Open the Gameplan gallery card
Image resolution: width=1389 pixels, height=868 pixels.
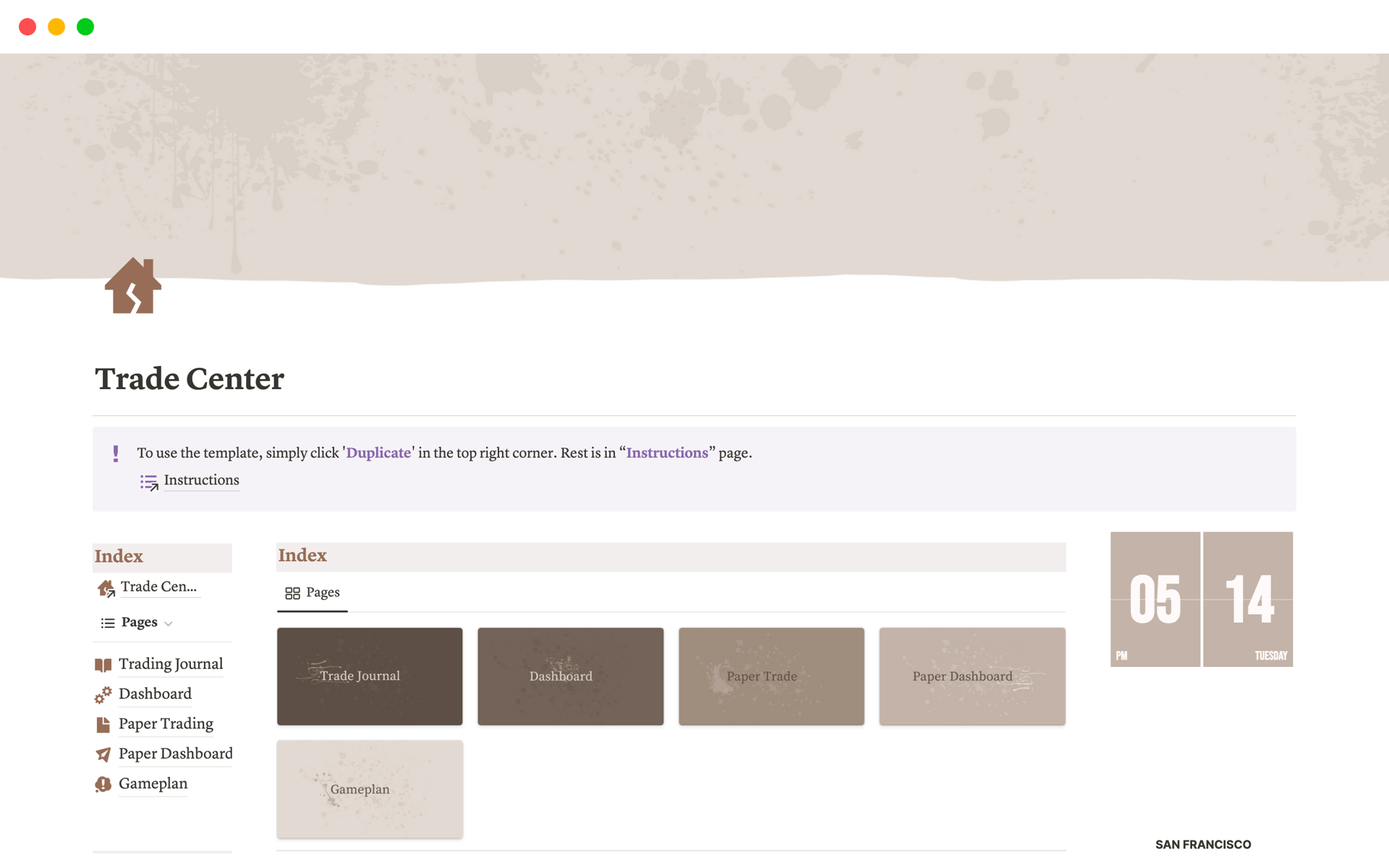coord(370,789)
